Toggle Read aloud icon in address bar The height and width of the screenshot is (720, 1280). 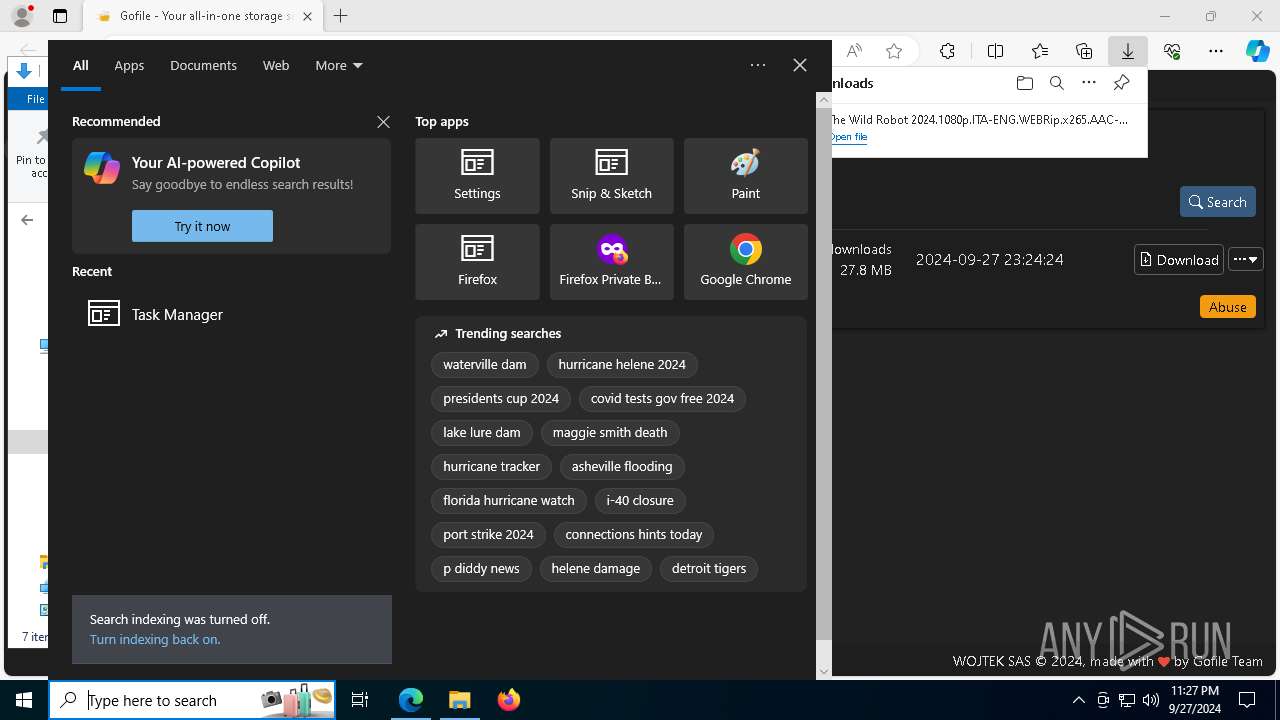(x=854, y=51)
